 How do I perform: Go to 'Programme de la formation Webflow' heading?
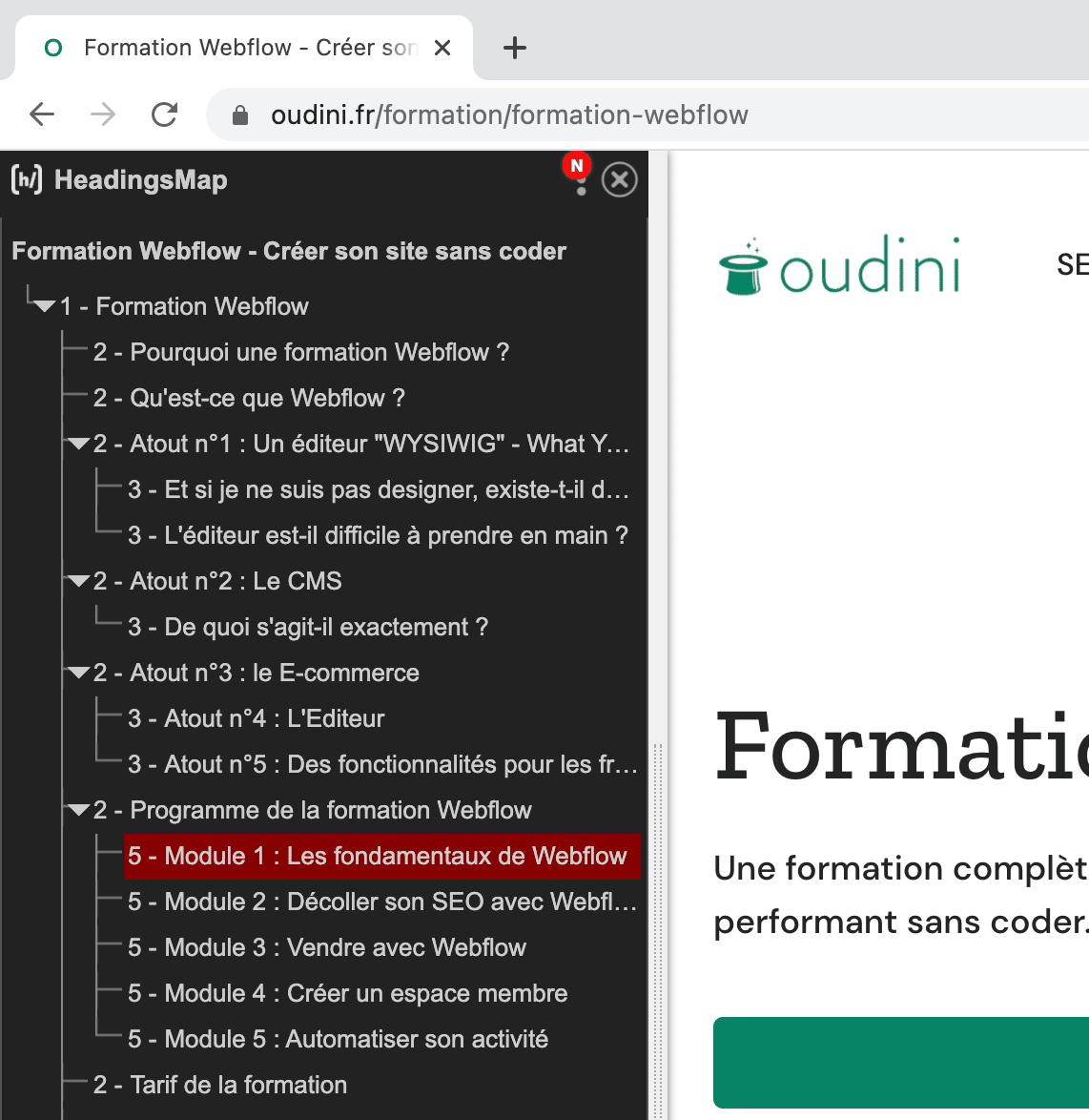[313, 810]
